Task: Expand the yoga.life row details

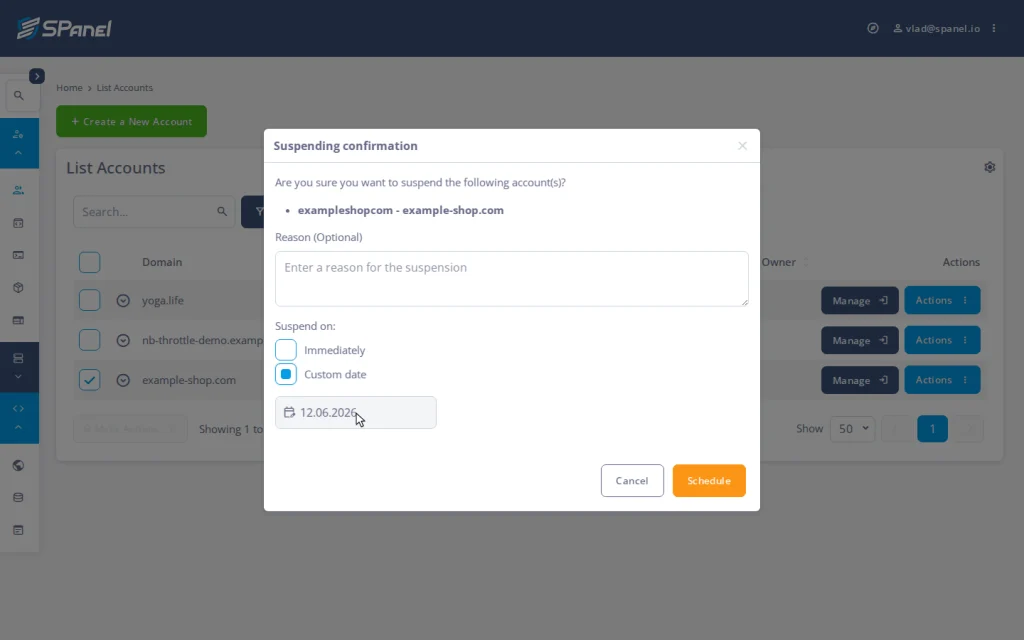Action: 123,300
